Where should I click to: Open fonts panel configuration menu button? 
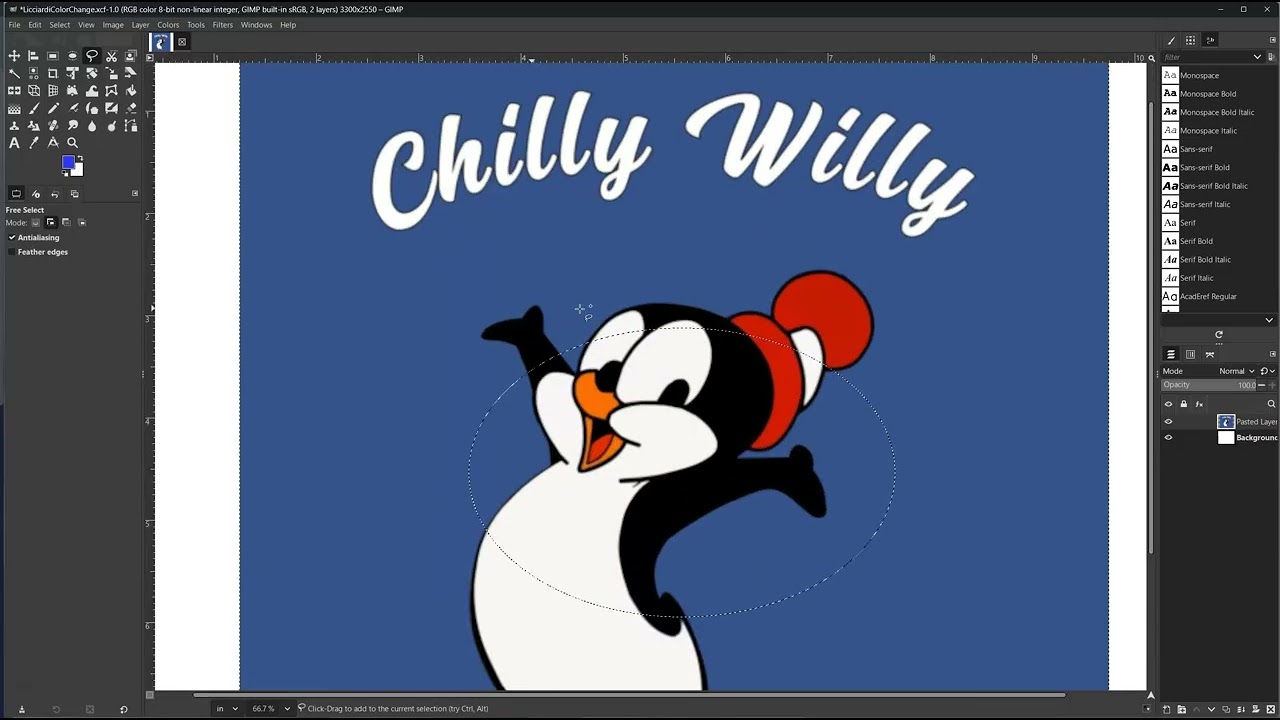pyautogui.click(x=1273, y=40)
